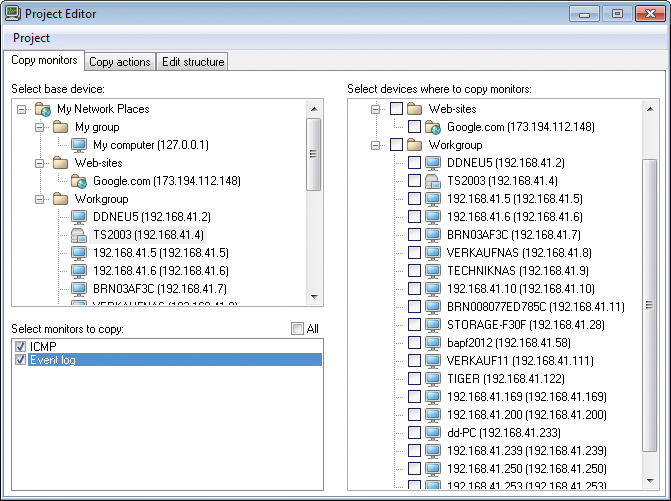Click BRN03AF3C monitor icon in base device tree
The width and height of the screenshot is (671, 501).
coord(79,289)
